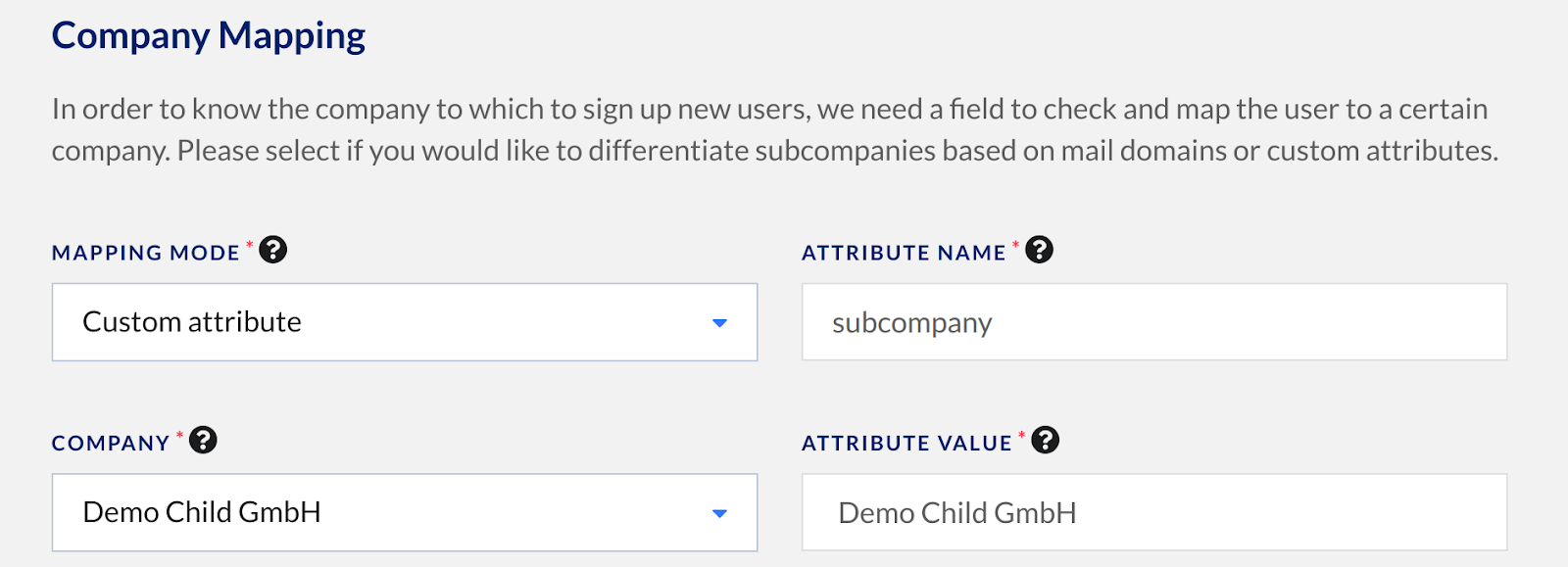Click the help icon beside Mapping Mode

[273, 250]
